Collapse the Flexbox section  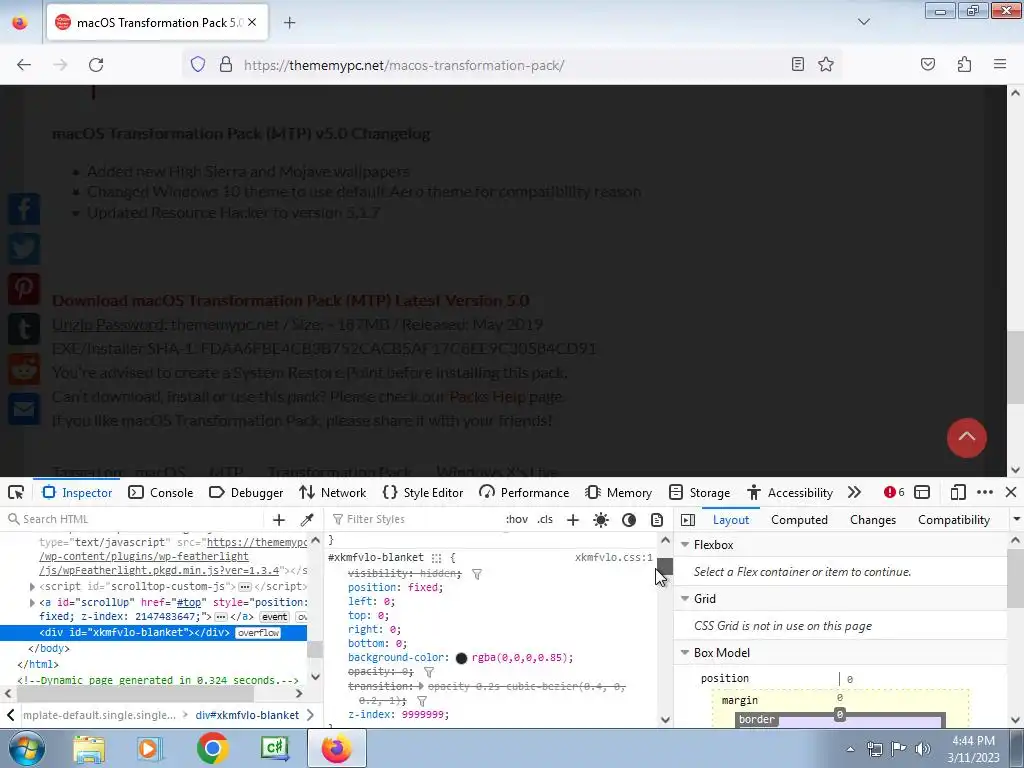[x=685, y=545]
